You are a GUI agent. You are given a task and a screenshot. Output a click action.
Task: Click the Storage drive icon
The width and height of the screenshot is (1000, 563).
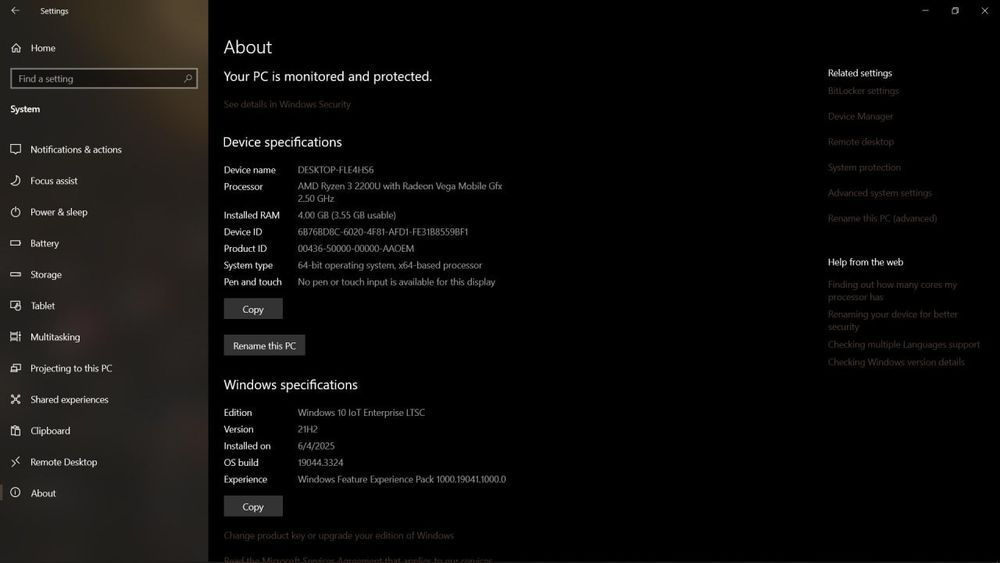16,274
